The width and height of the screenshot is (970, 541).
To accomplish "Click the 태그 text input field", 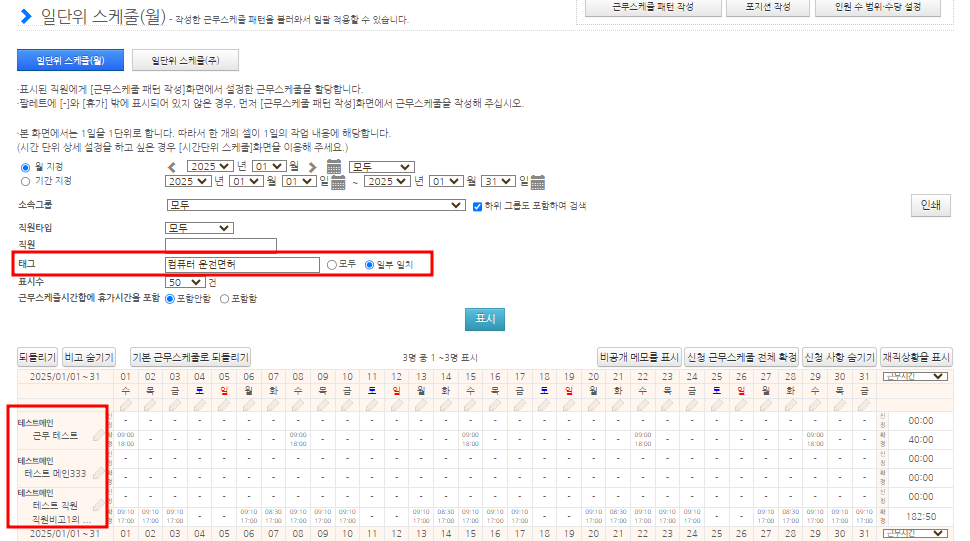I will click(242, 265).
